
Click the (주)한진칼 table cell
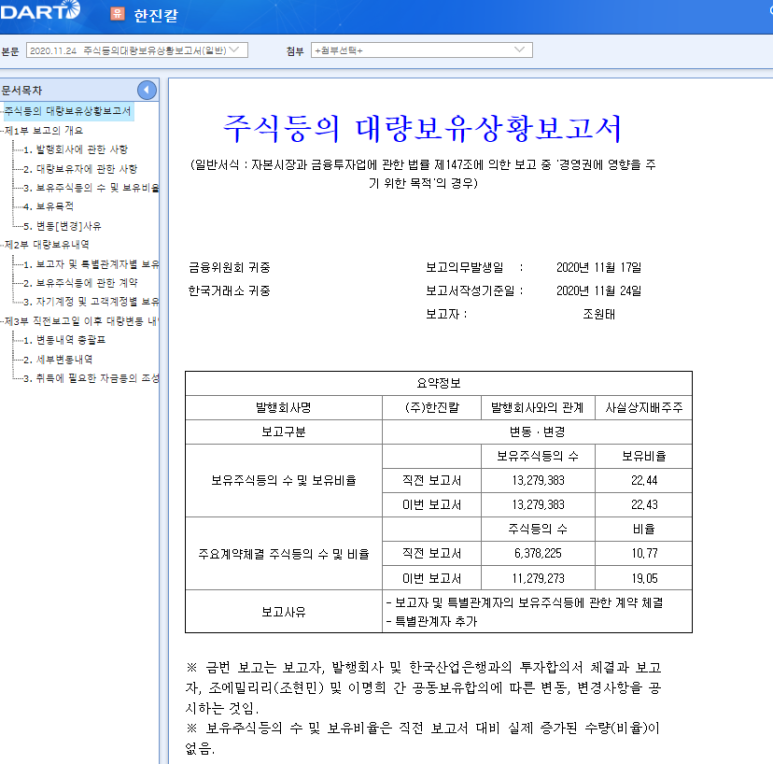click(432, 408)
